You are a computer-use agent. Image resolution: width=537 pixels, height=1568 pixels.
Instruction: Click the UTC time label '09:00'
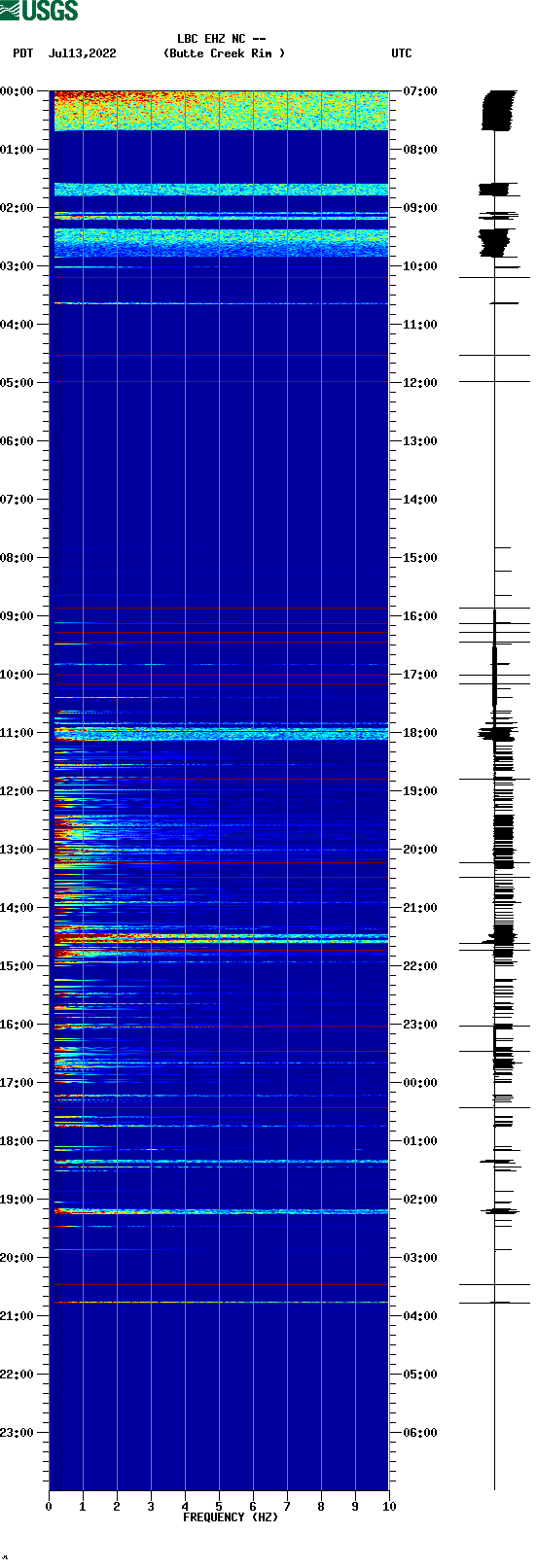(x=420, y=208)
